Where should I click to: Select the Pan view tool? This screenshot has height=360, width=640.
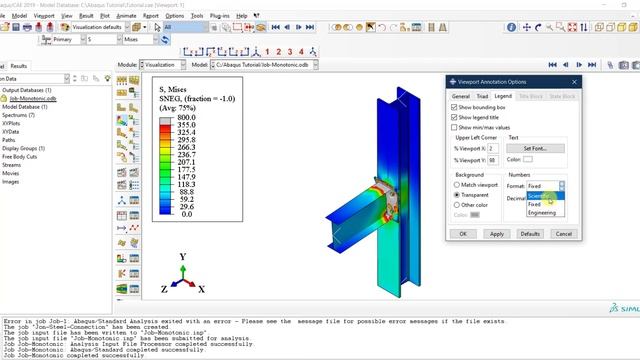pos(527,27)
